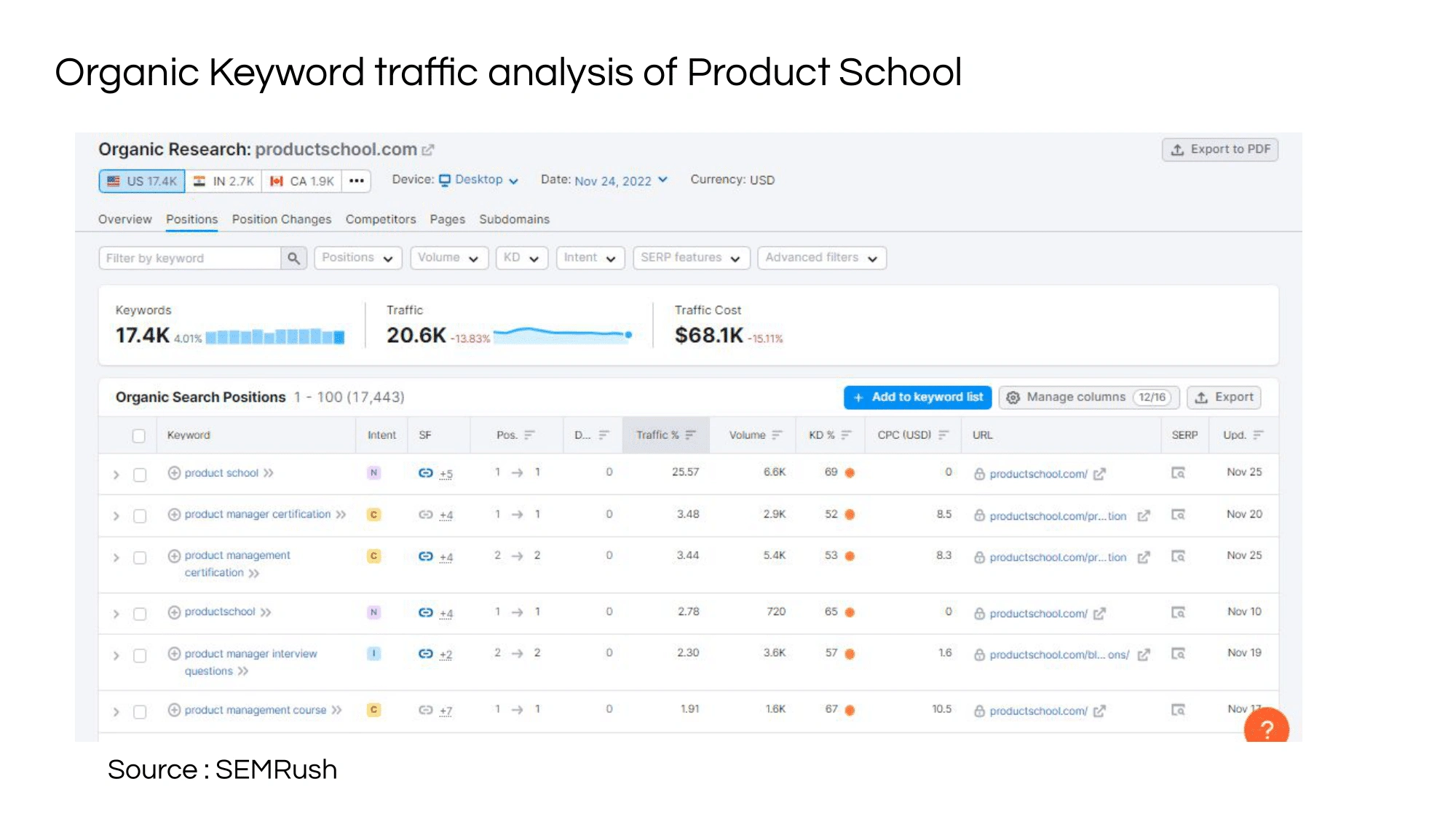The width and height of the screenshot is (1456, 819).
Task: Open SERP snapshot for product manager certification row
Action: coord(1178,515)
